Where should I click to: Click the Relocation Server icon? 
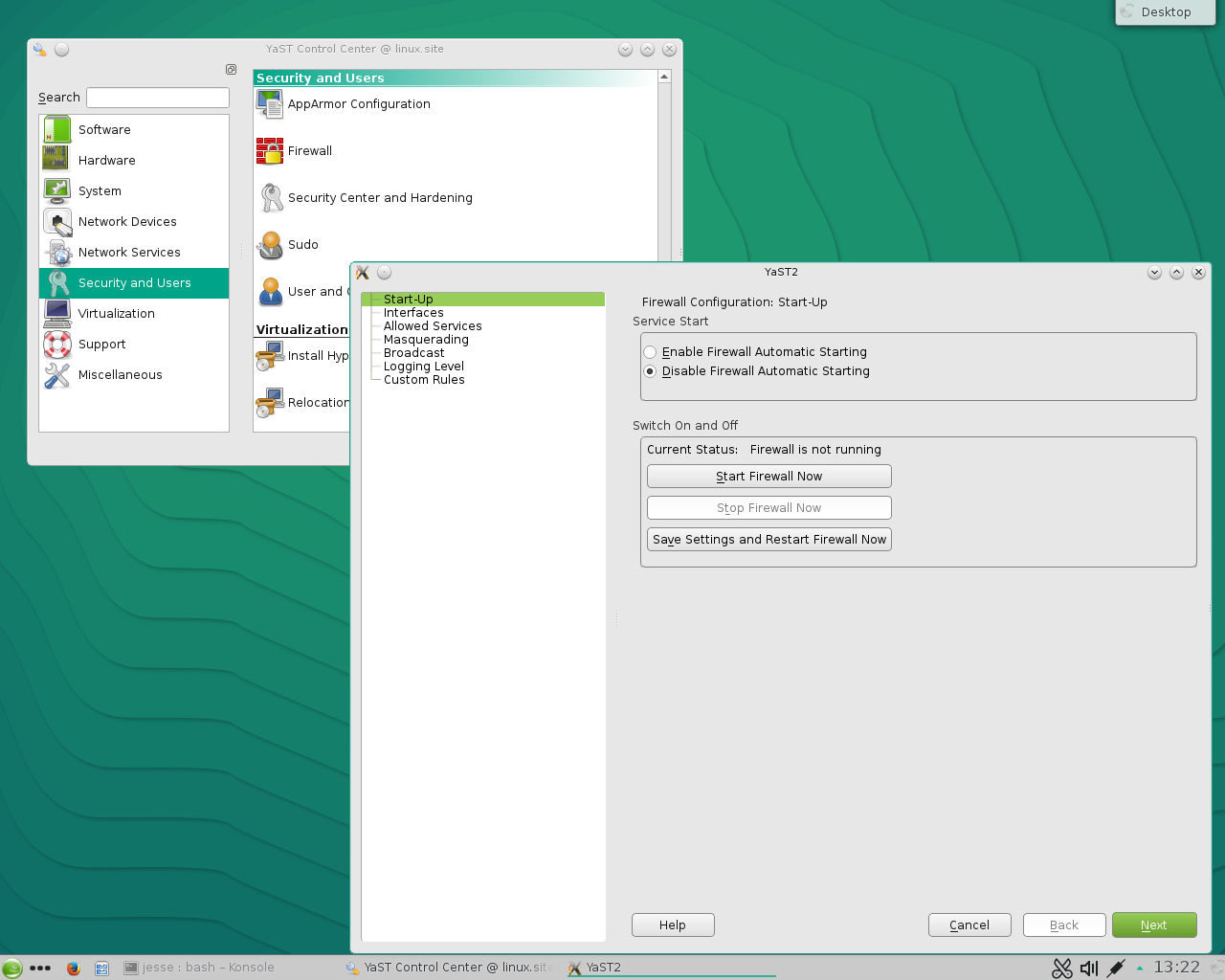(270, 402)
